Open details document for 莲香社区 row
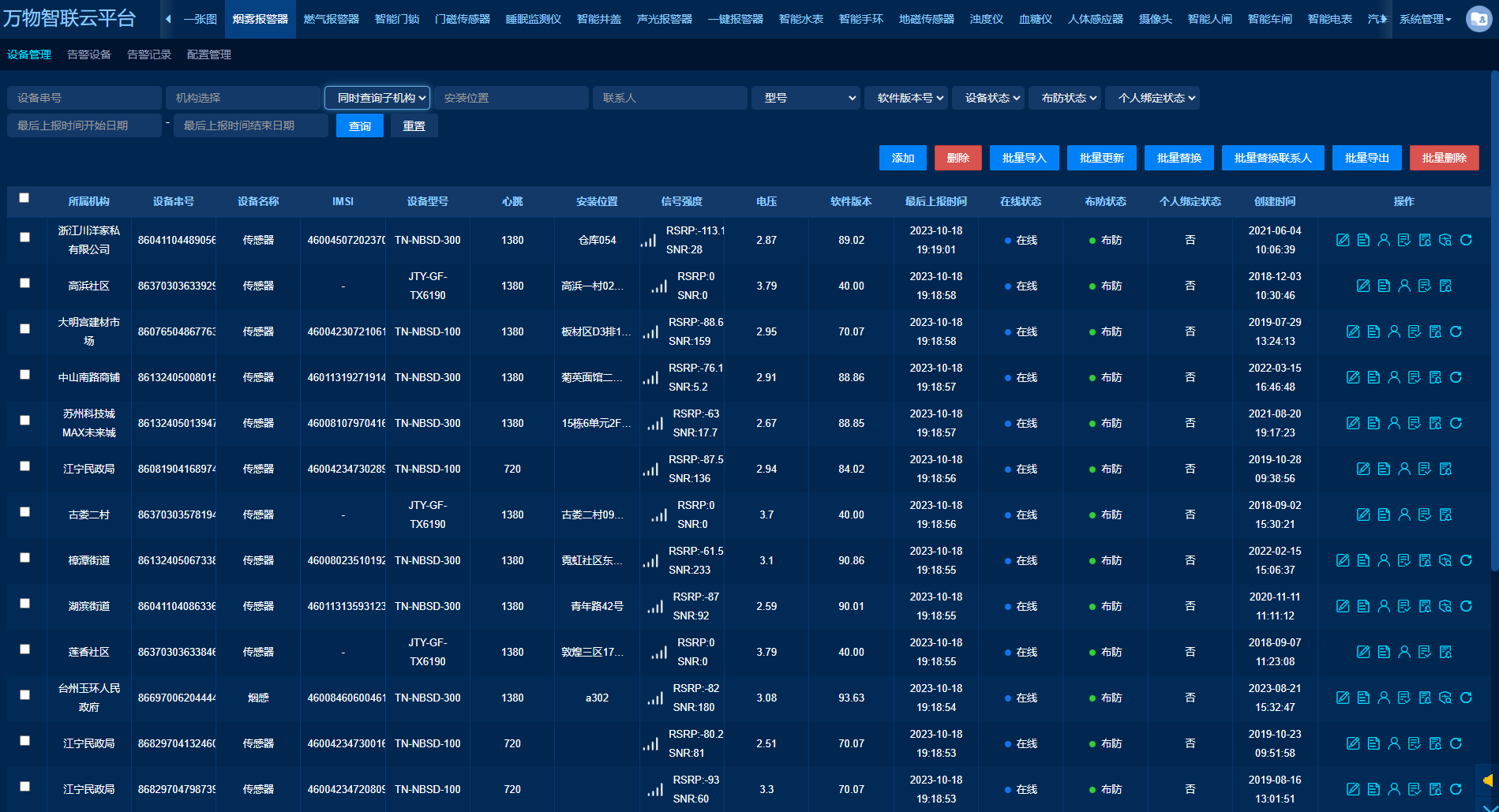1499x812 pixels. pyautogui.click(x=1384, y=652)
